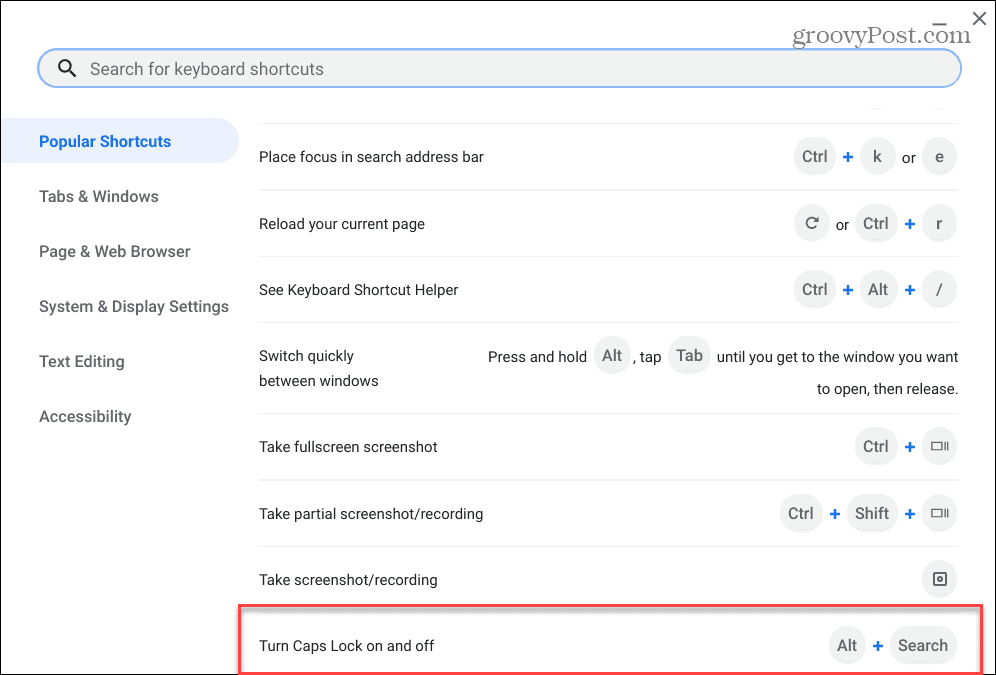Click the e key badge in address bar row
Screen dimensions: 996x675
coord(938,156)
